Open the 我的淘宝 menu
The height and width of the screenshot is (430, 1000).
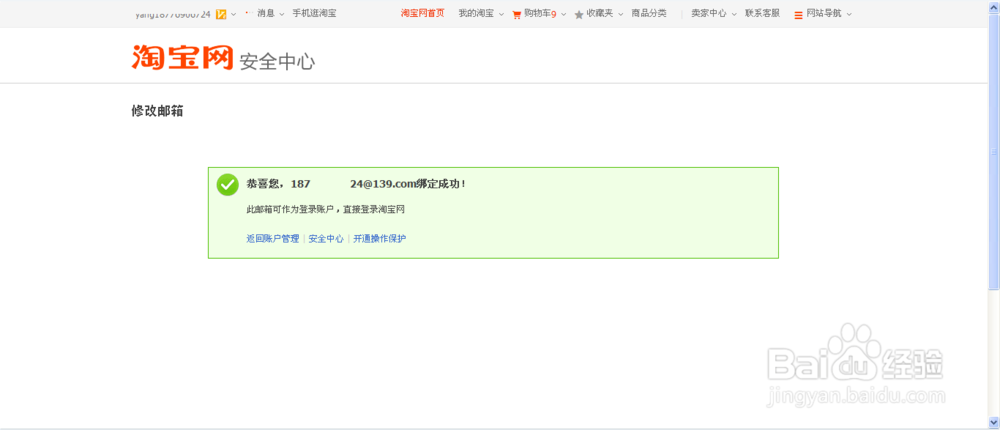click(476, 13)
